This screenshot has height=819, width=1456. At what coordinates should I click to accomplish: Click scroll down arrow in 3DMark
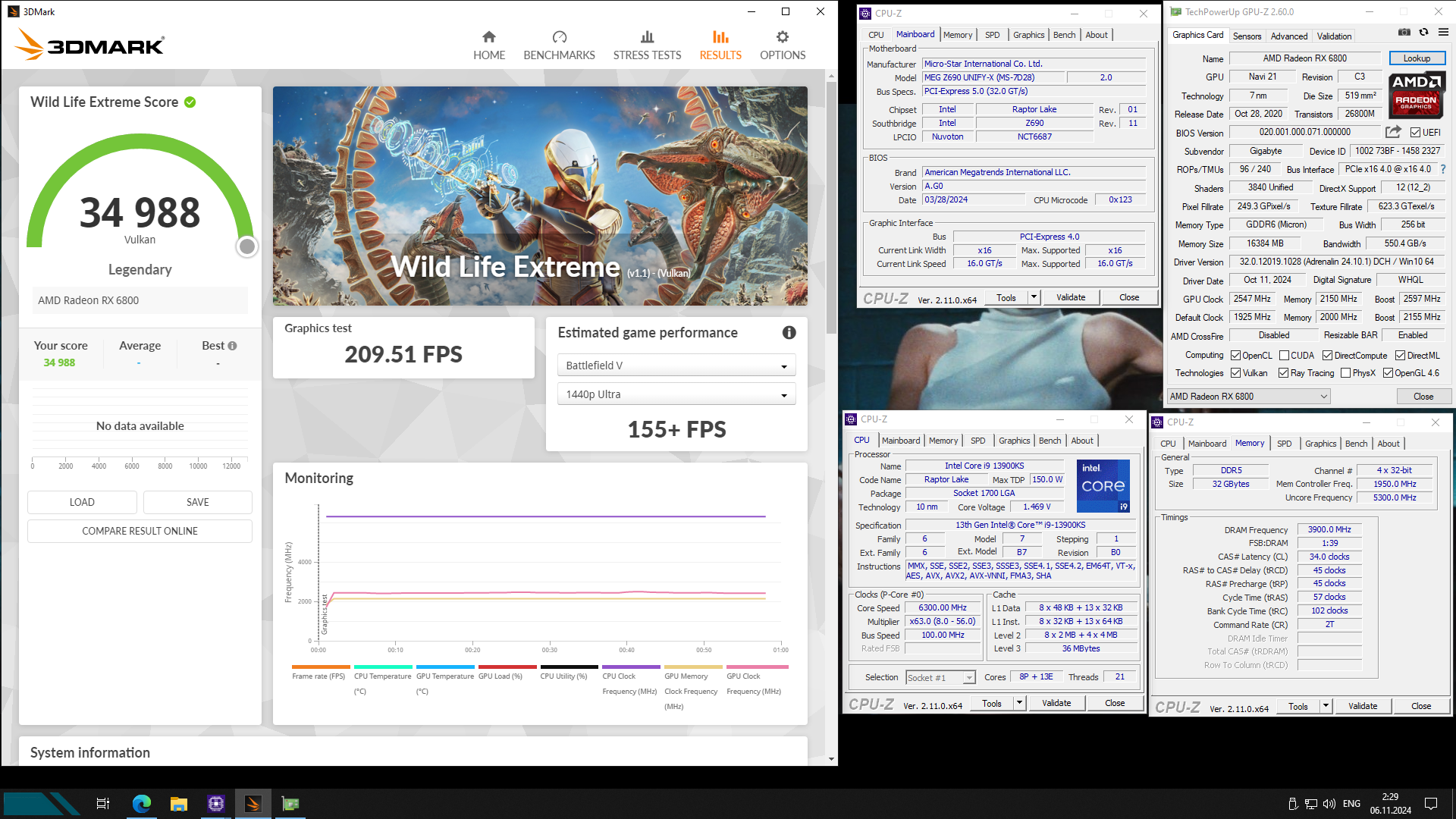pyautogui.click(x=831, y=759)
